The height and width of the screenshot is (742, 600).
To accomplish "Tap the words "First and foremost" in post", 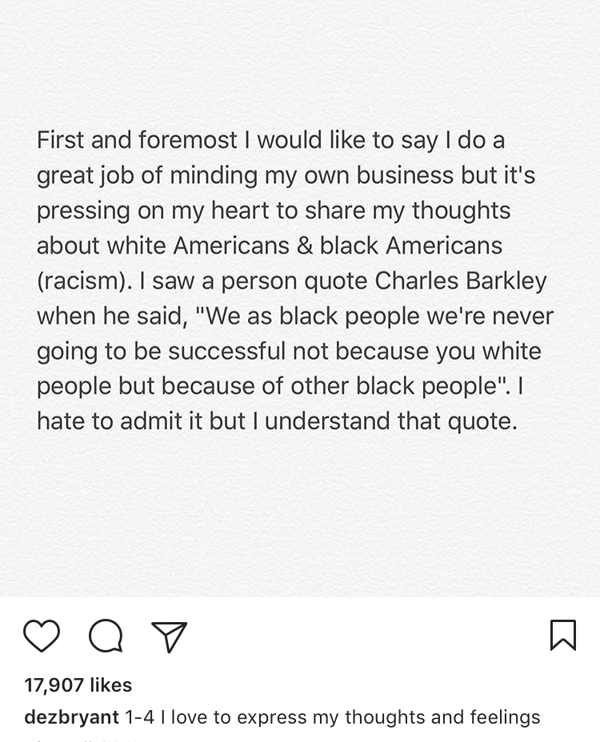I will point(137,140).
